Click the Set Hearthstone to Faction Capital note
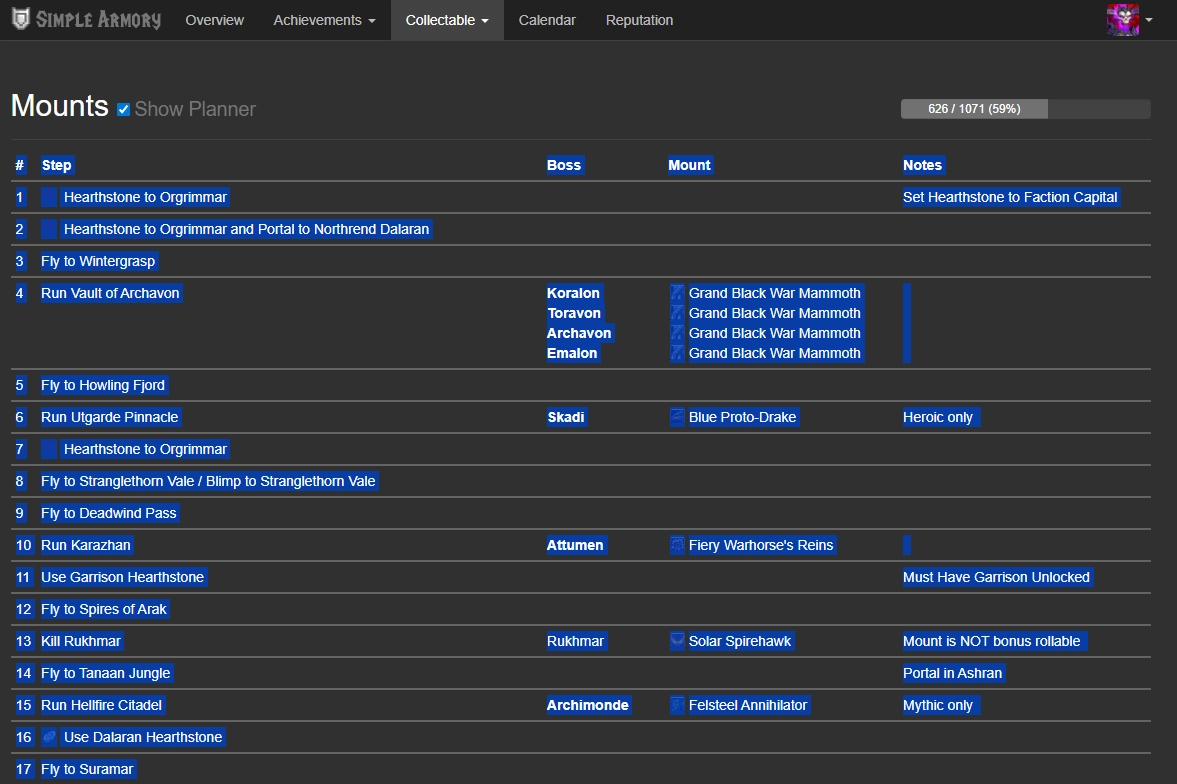Screen dimensions: 1177x784 pyautogui.click(x=1010, y=198)
